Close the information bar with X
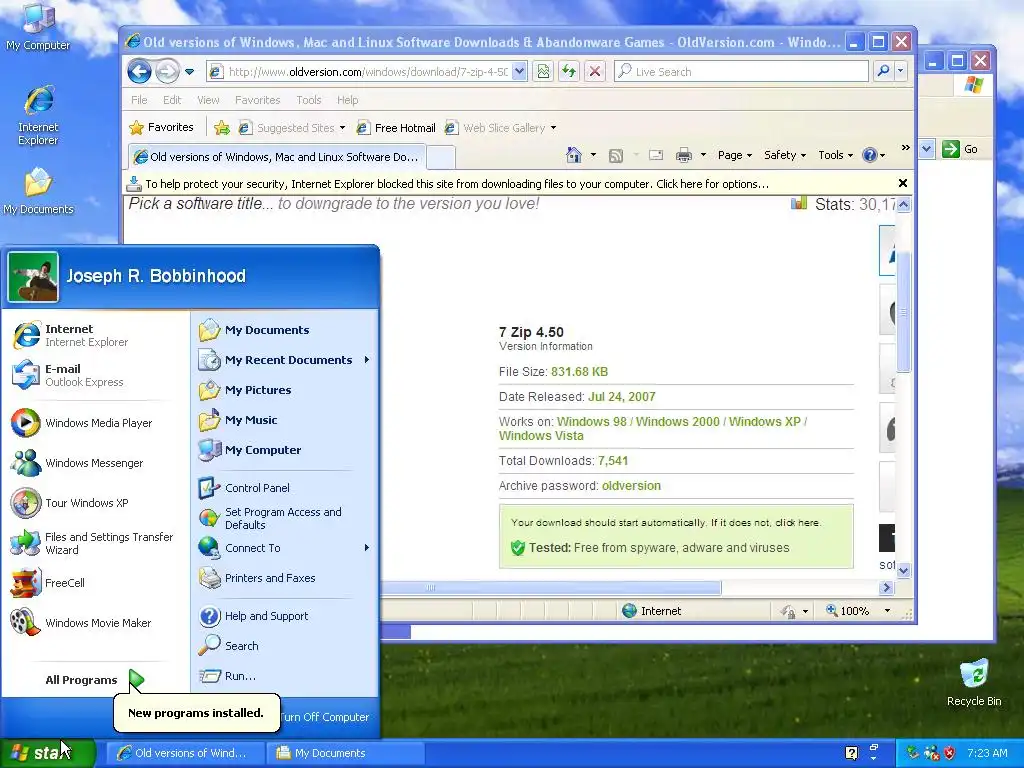 903,184
